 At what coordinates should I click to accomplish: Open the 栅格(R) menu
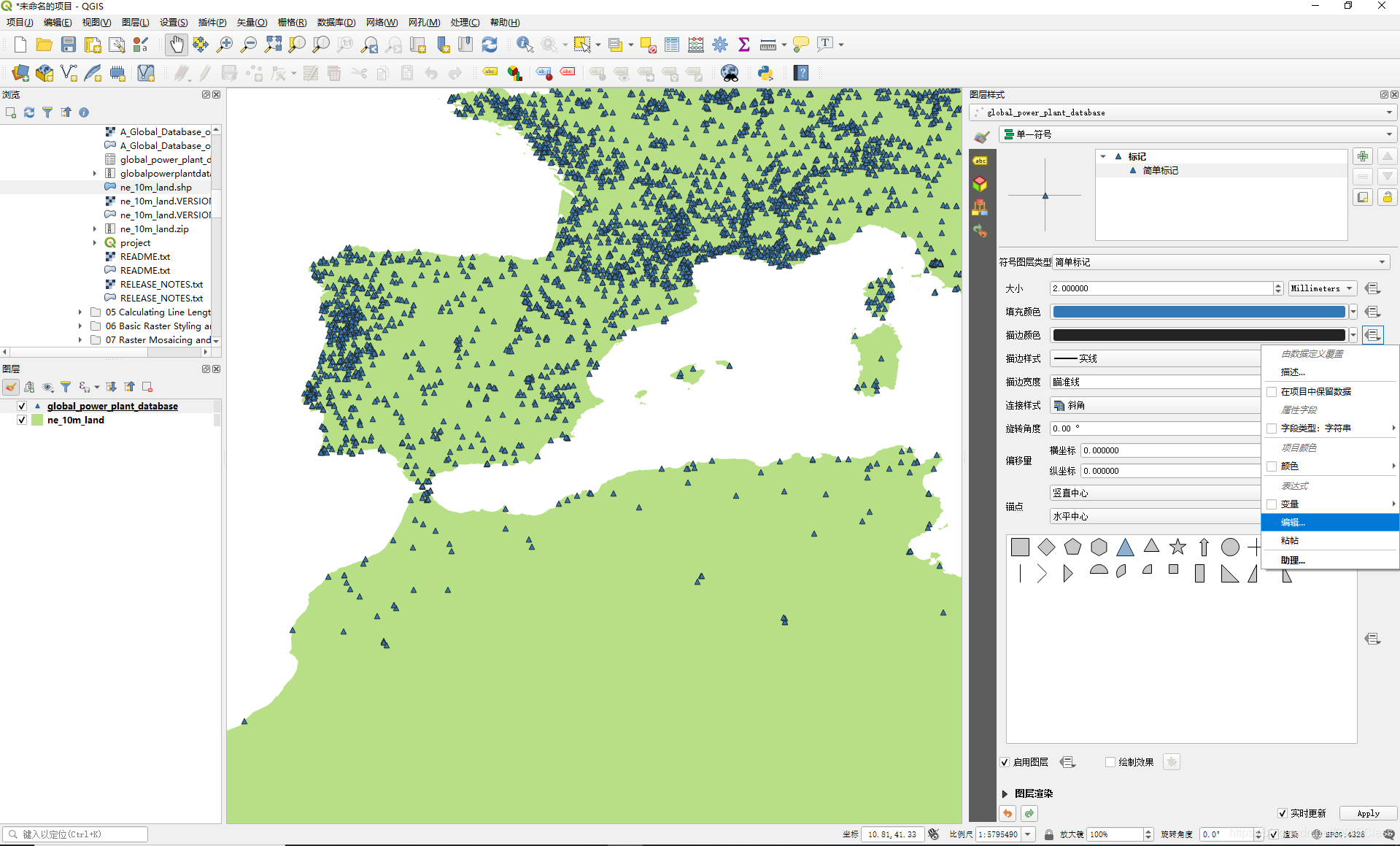pyautogui.click(x=292, y=23)
